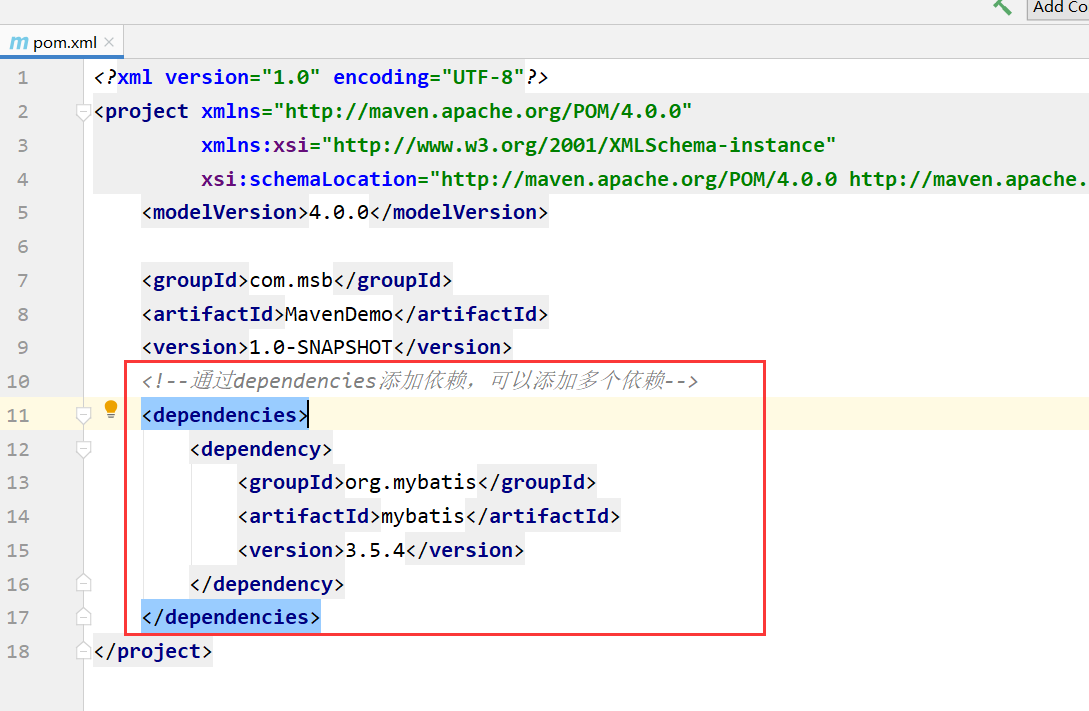Click the com.msb groupId value
Screen dimensions: 1089x711
(291, 281)
